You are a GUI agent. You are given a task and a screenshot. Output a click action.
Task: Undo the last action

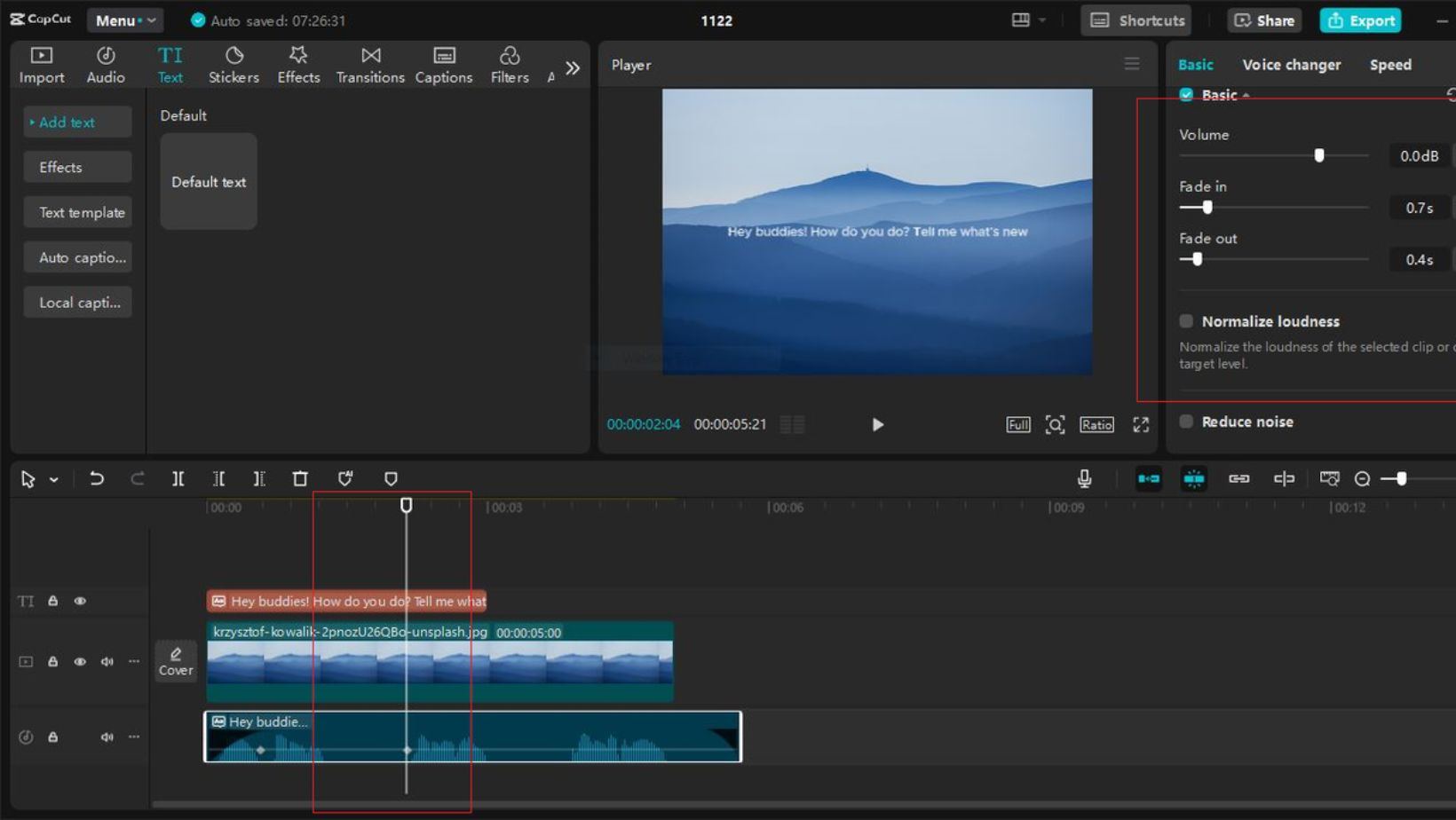97,479
